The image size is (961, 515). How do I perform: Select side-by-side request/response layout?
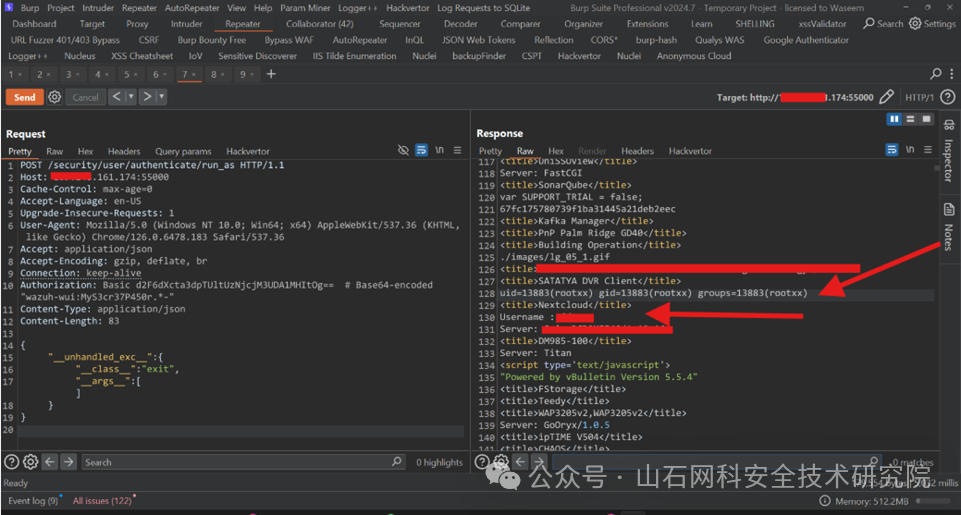point(894,119)
